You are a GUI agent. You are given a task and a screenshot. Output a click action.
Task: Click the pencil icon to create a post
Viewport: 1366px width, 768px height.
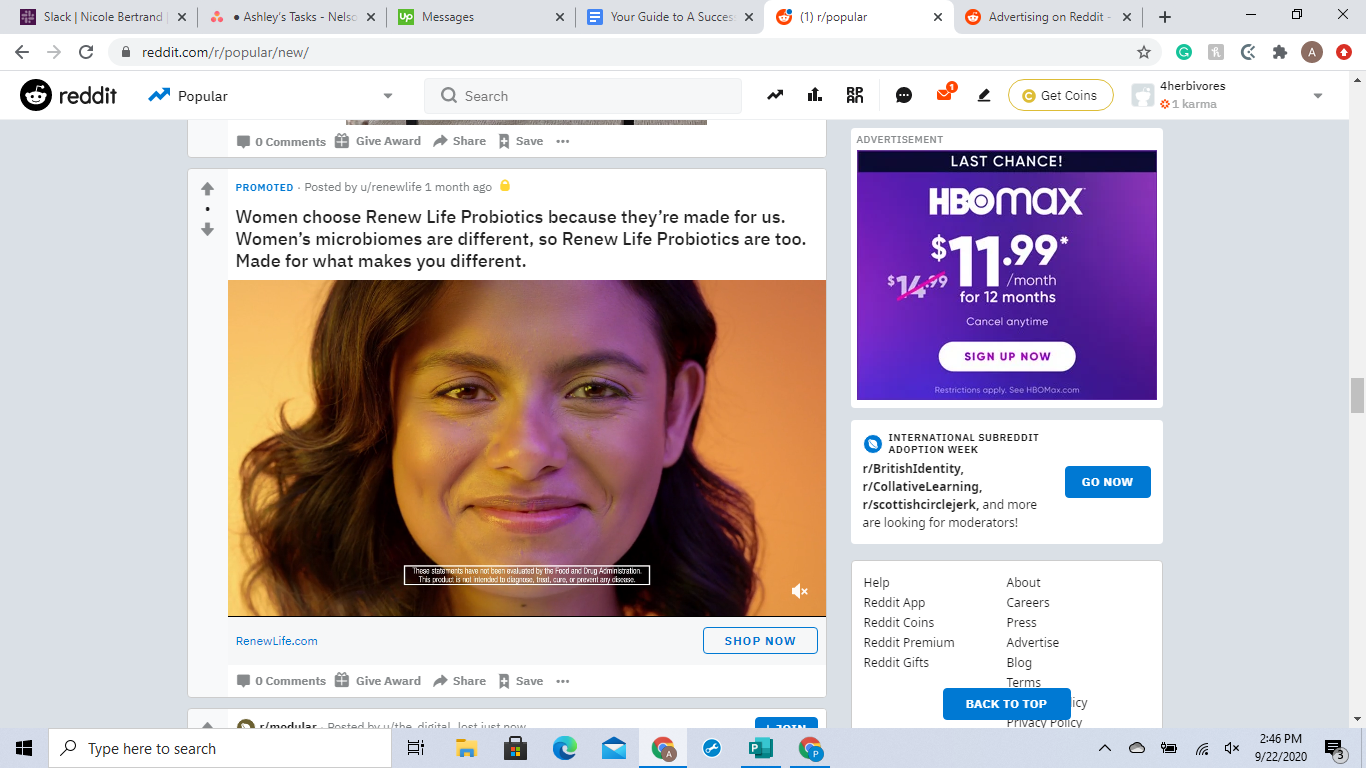[984, 96]
